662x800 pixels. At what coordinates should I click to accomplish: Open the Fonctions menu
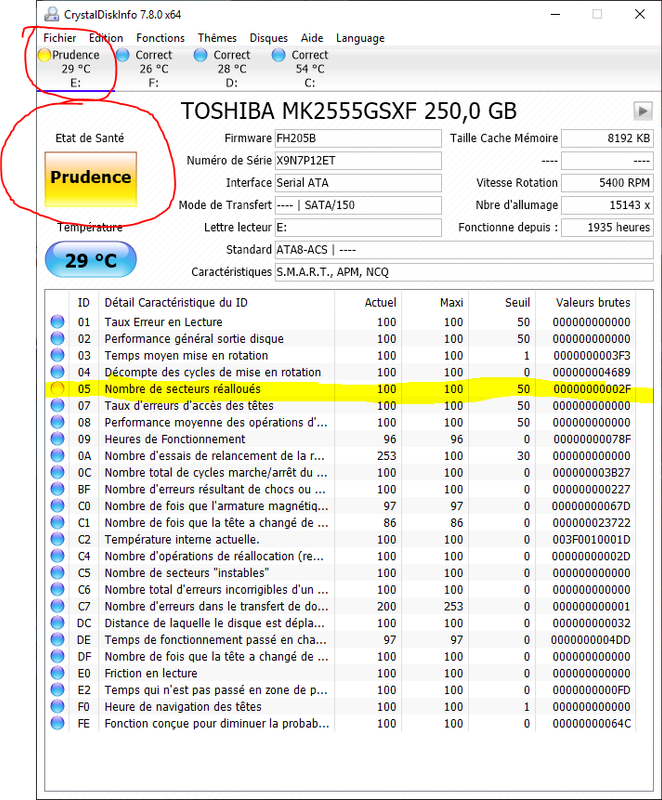tap(160, 38)
